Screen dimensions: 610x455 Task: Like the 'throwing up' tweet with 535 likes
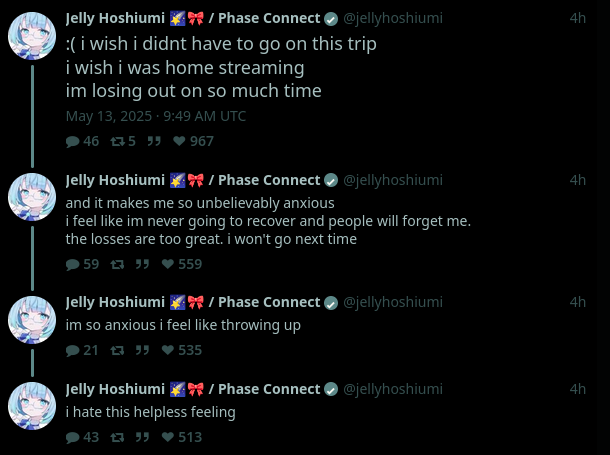[169, 350]
